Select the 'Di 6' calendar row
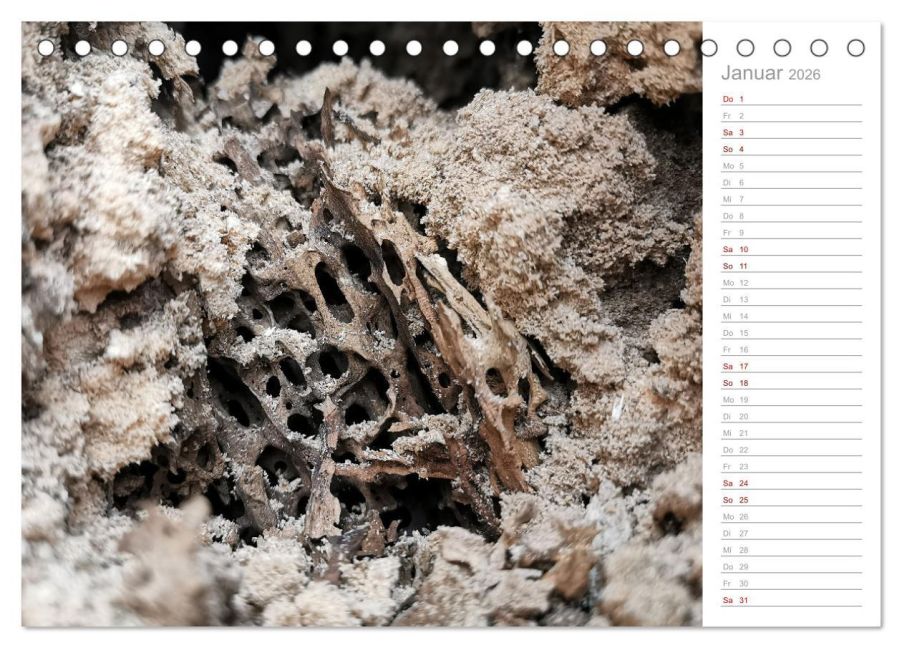The width and height of the screenshot is (902, 648). [x=792, y=182]
